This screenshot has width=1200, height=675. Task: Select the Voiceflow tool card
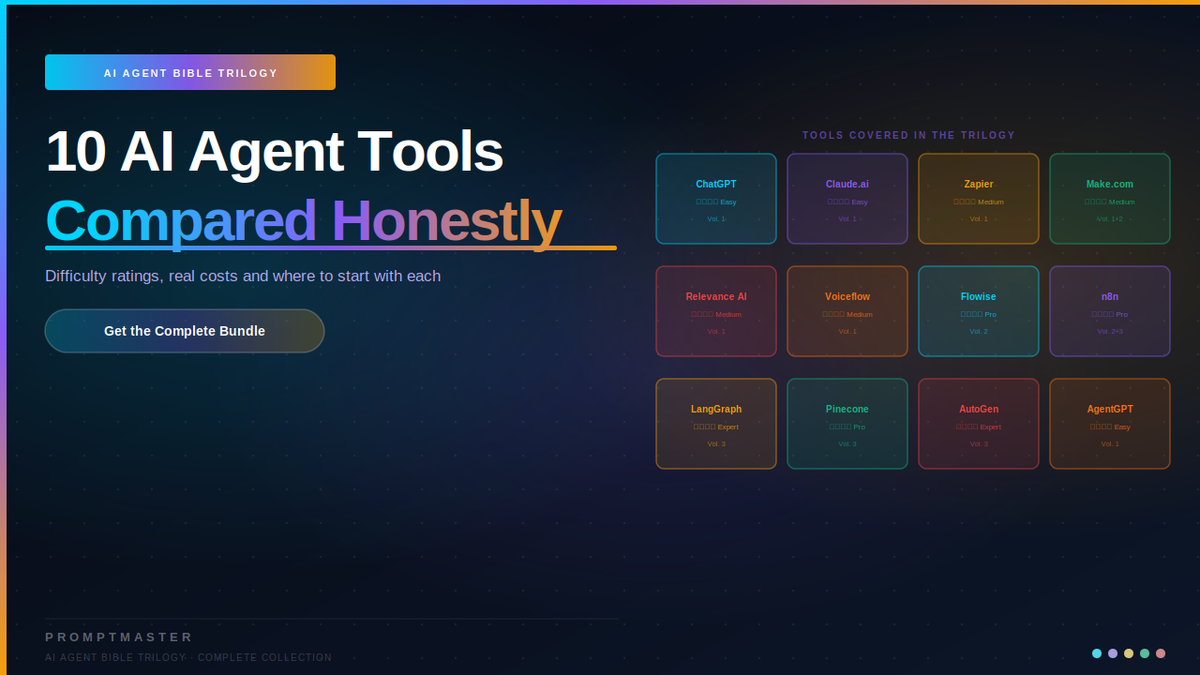coord(847,311)
